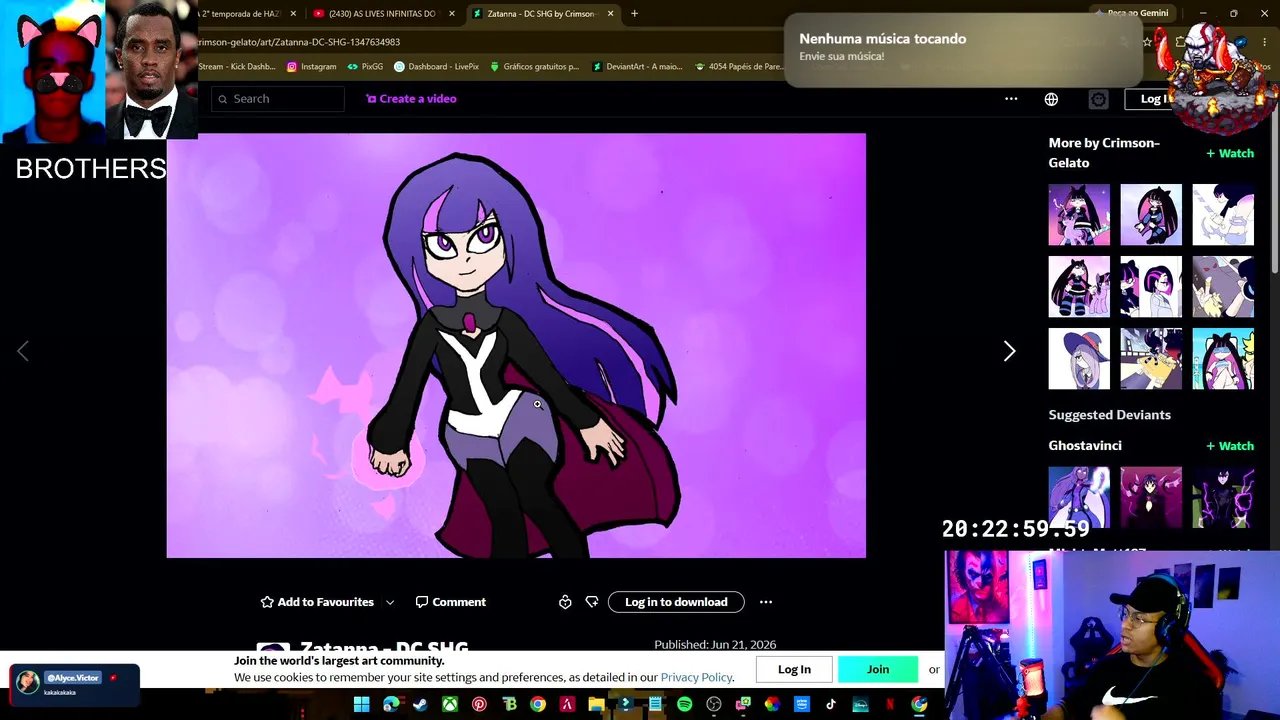The height and width of the screenshot is (720, 1280).
Task: Open Pinterest from the taskbar
Action: coord(479,704)
